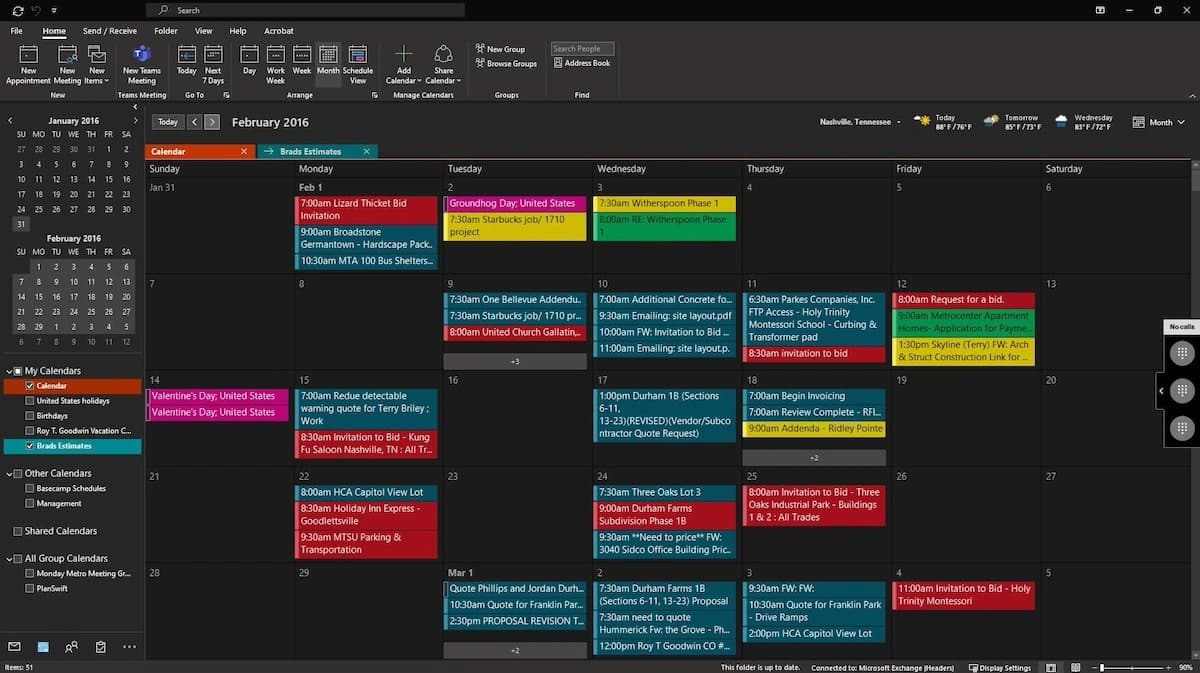Screen dimensions: 1200x673
Task: Open the Send / Receive tab
Action: click(x=109, y=31)
